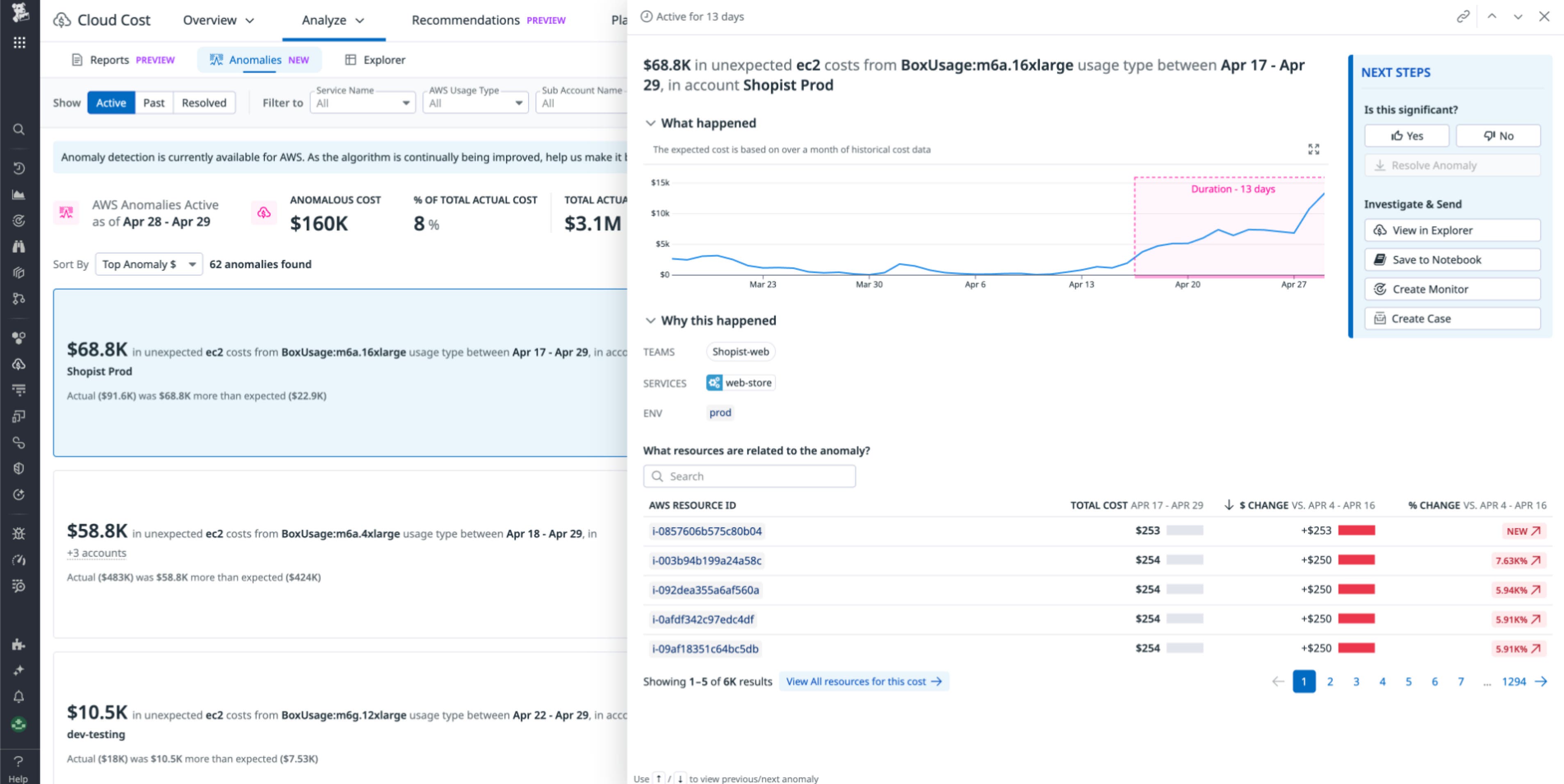Show Resolved anomalies in the Show selector
1564x784 pixels.
[x=204, y=102]
